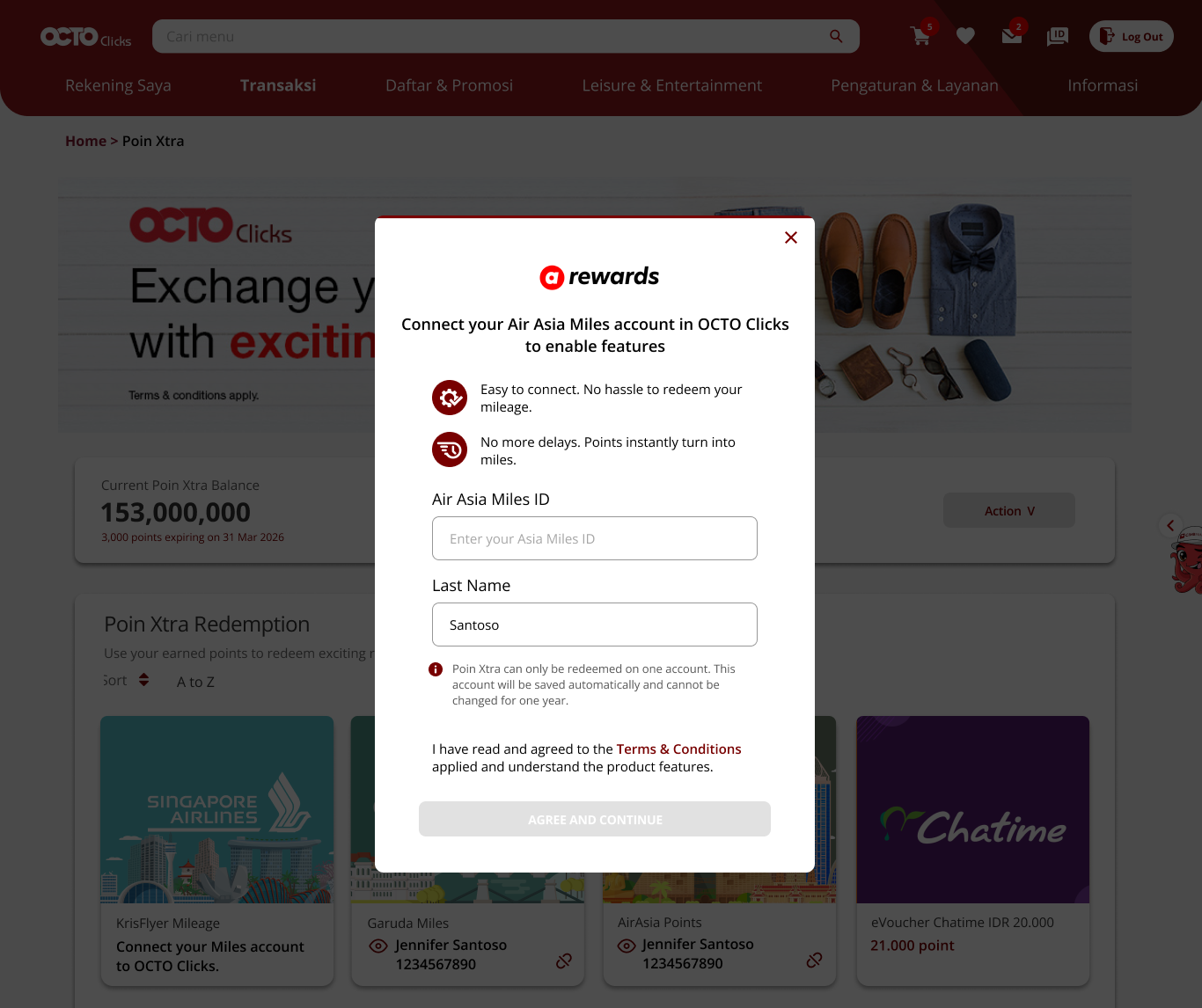Open the favorites heart icon
This screenshot has height=1008, width=1202.
pyautogui.click(x=965, y=36)
